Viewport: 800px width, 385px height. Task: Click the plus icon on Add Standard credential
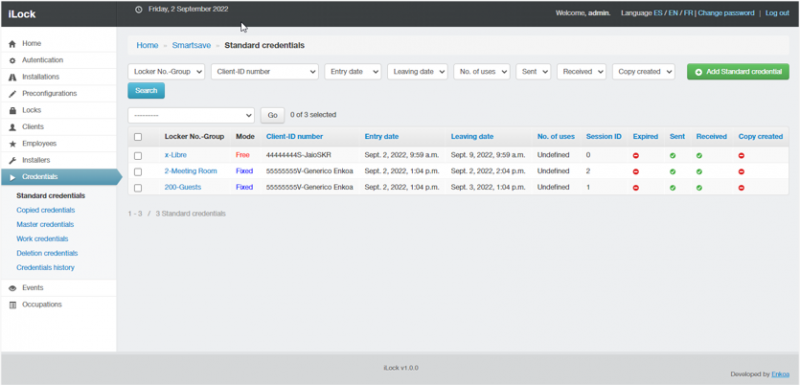tap(698, 72)
